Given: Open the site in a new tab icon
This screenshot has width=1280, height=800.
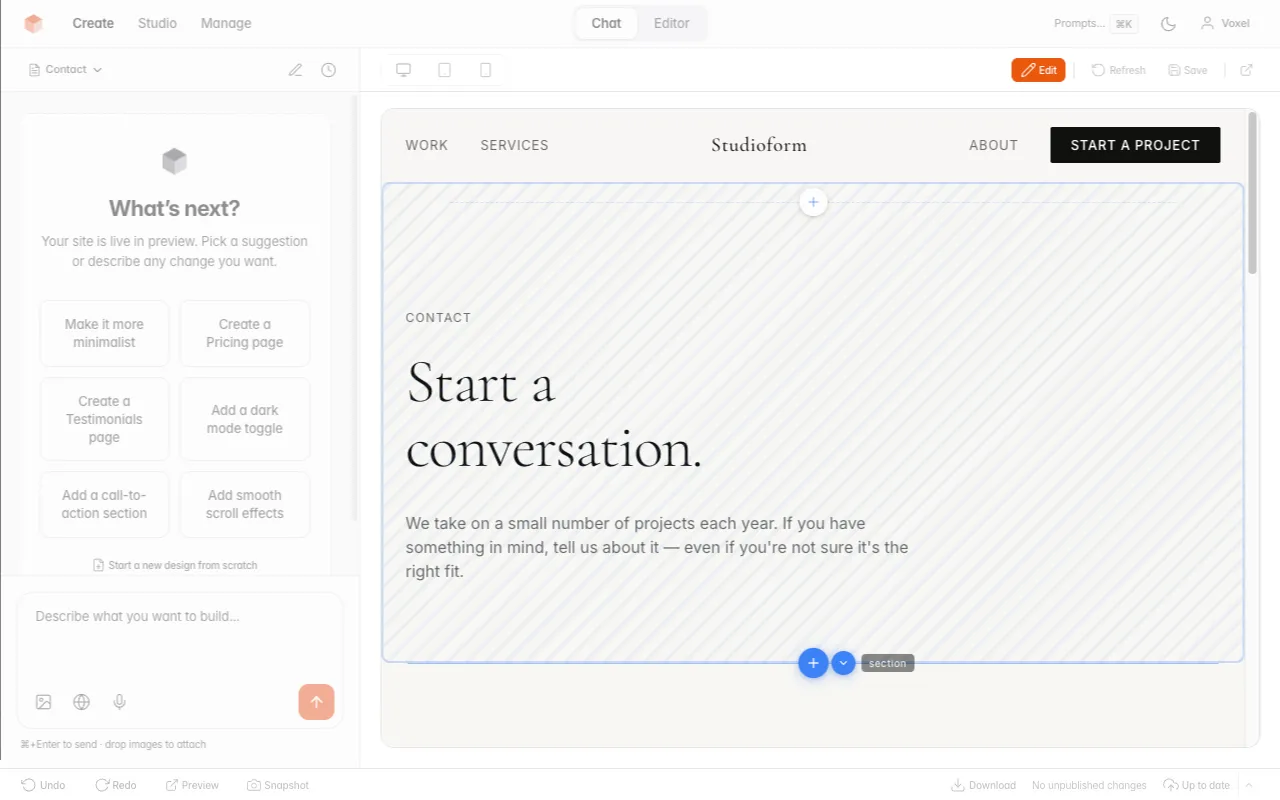Looking at the screenshot, I should point(1246,69).
